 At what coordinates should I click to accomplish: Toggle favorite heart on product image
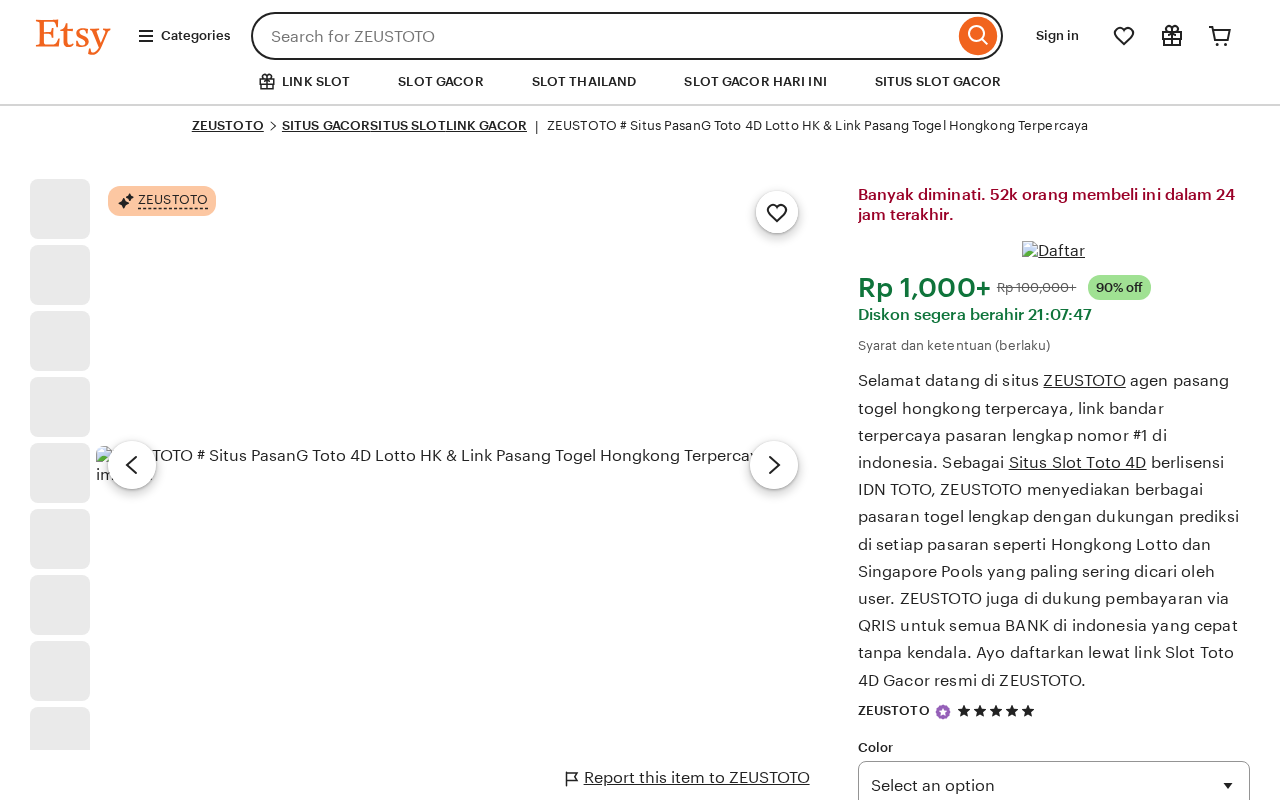pyautogui.click(x=777, y=212)
